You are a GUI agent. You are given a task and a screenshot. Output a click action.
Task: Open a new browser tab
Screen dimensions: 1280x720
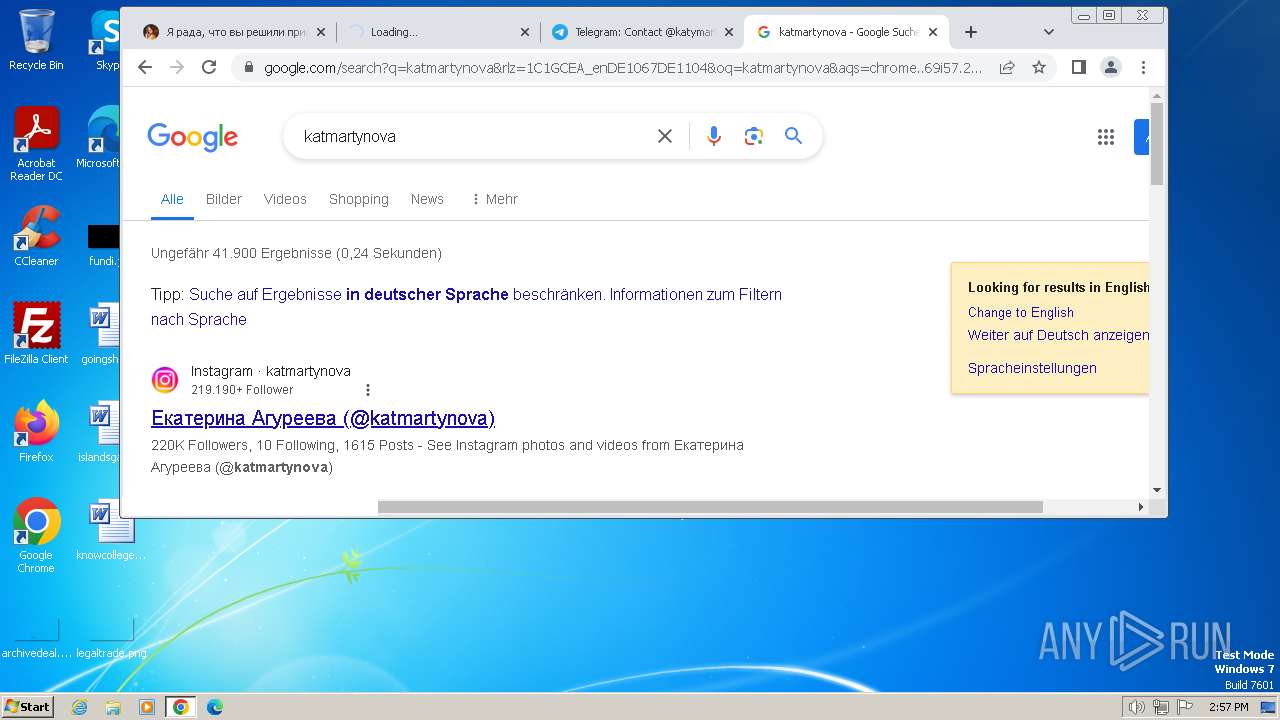pyautogui.click(x=970, y=32)
